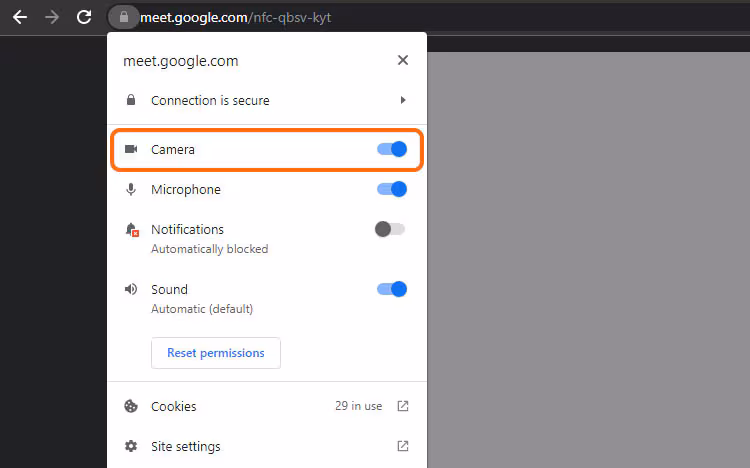Disable the Microphone permission toggle

coord(391,189)
